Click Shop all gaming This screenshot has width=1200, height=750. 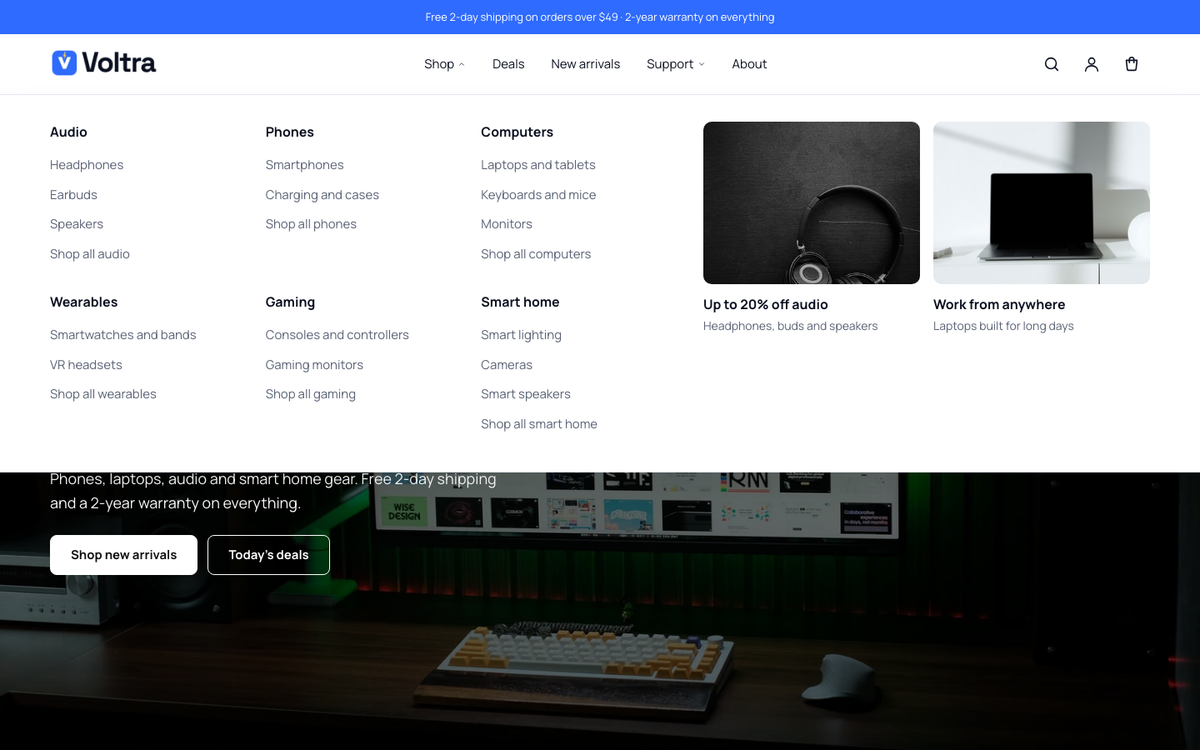coord(310,394)
